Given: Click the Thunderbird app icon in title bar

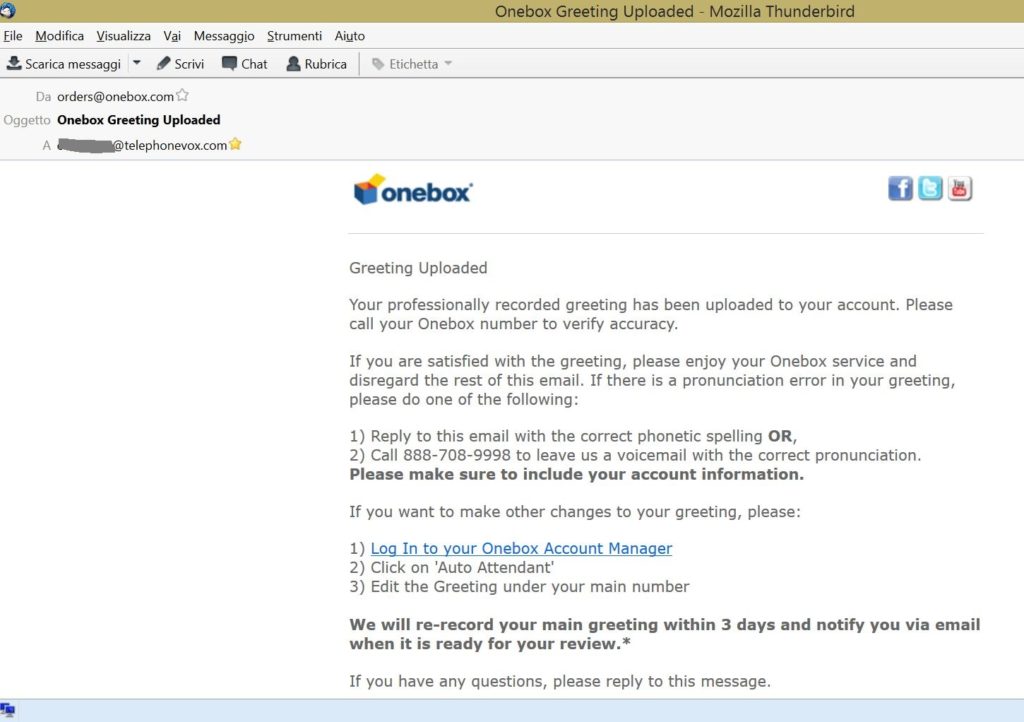Looking at the screenshot, I should click(x=8, y=10).
